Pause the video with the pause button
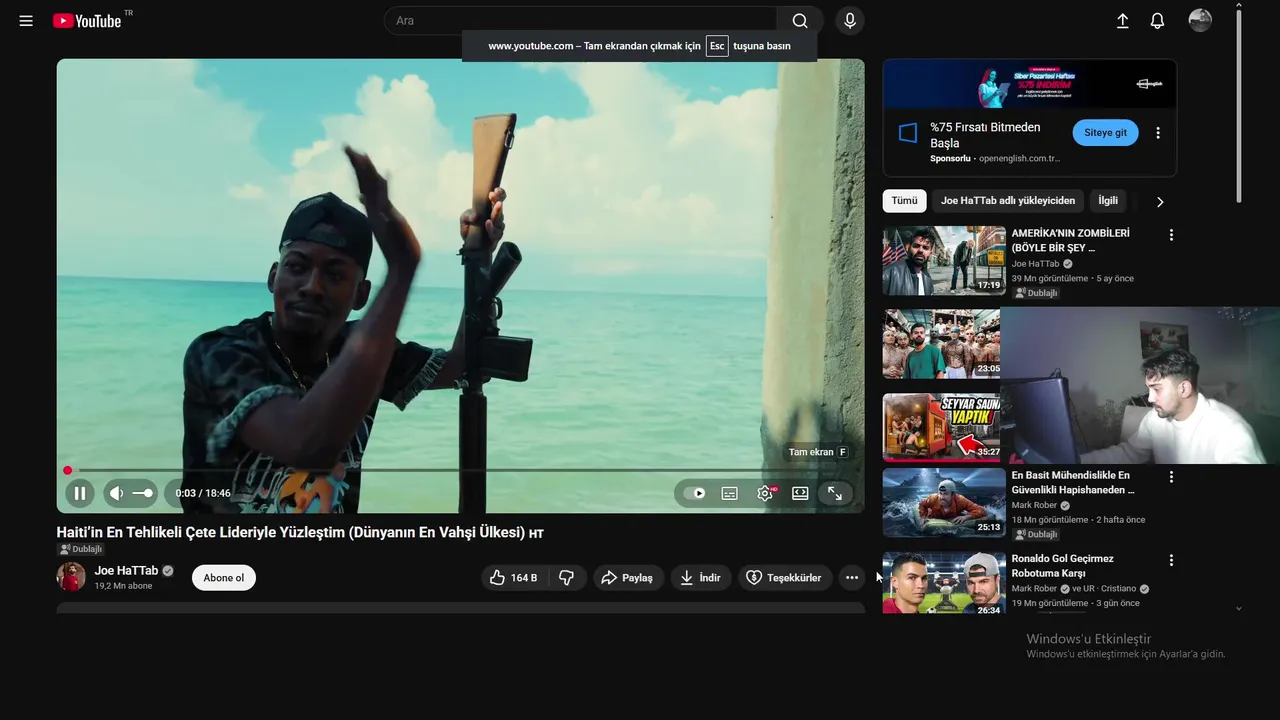The height and width of the screenshot is (720, 1280). click(80, 493)
